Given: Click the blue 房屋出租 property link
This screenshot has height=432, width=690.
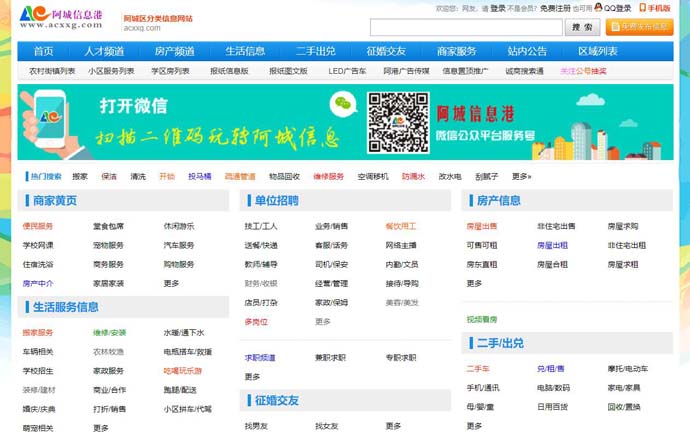Looking at the screenshot, I should [x=552, y=245].
